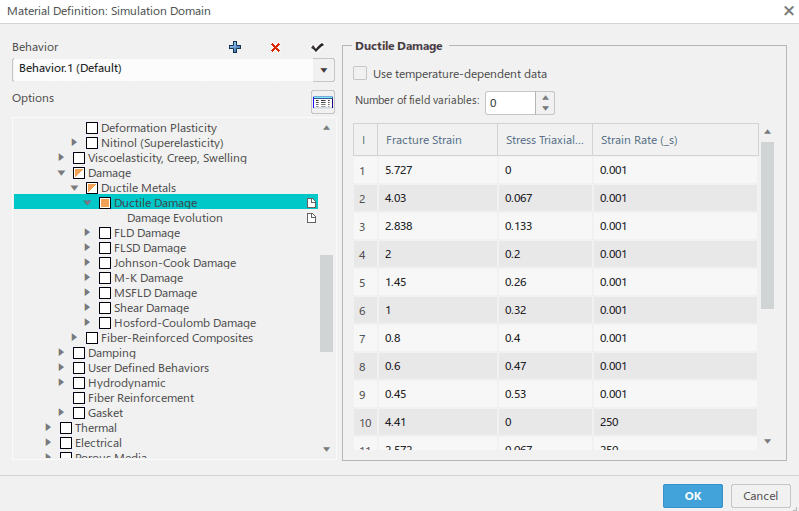799x511 pixels.
Task: Close the Material Definition dialog
Action: coord(788,11)
